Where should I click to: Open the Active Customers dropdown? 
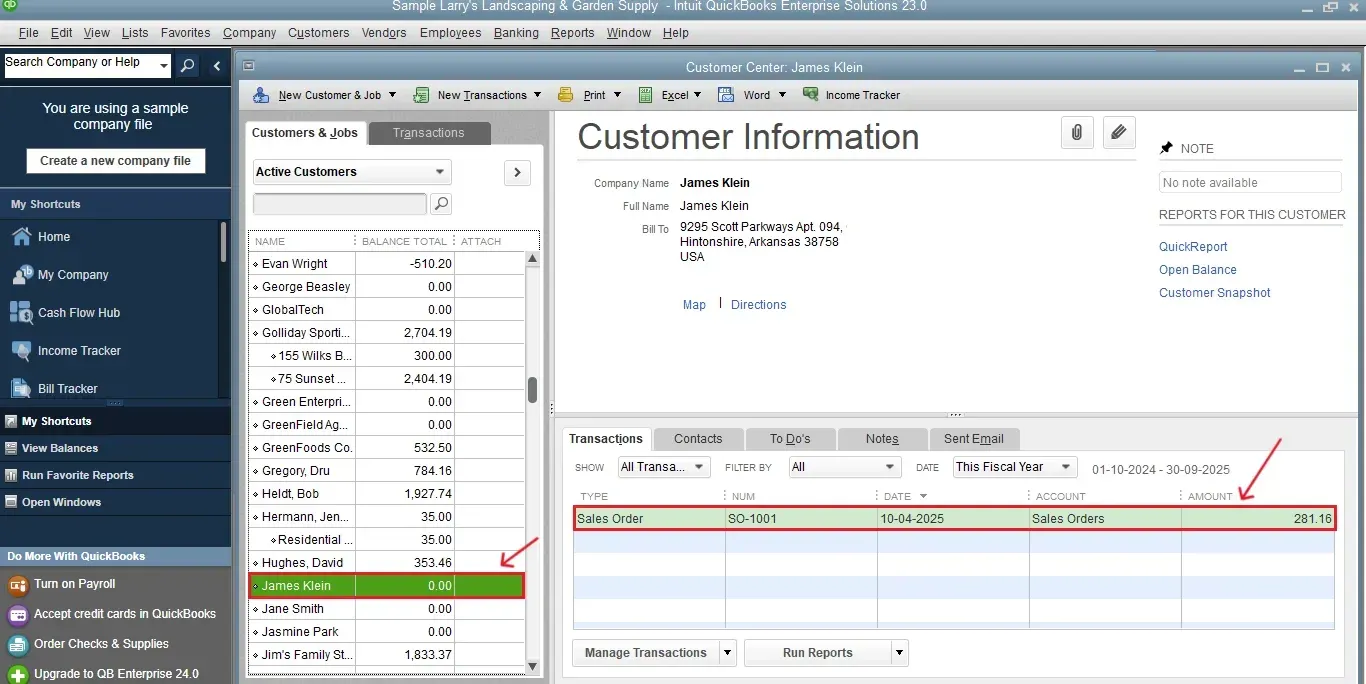tap(352, 172)
